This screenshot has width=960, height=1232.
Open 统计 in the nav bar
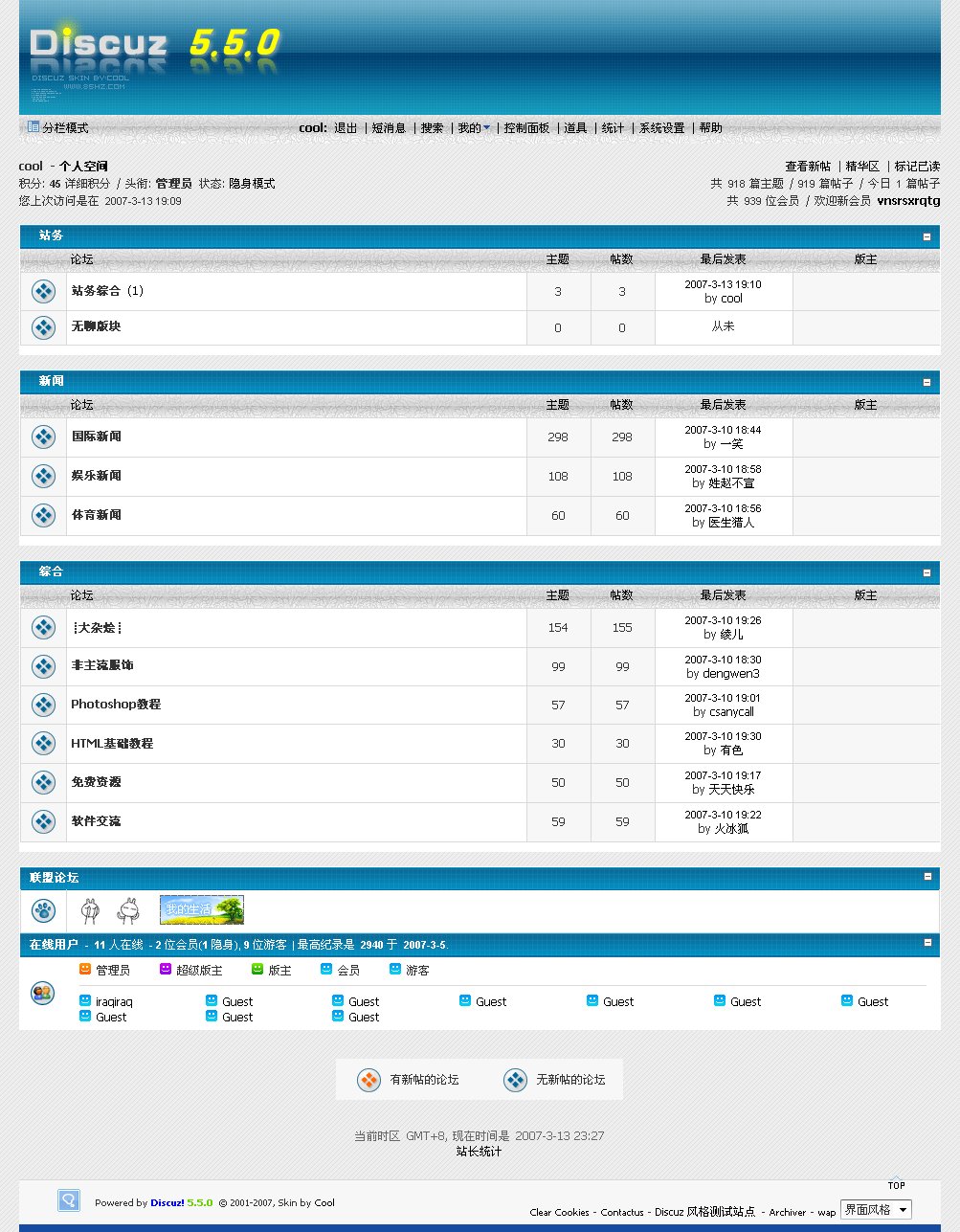(614, 128)
